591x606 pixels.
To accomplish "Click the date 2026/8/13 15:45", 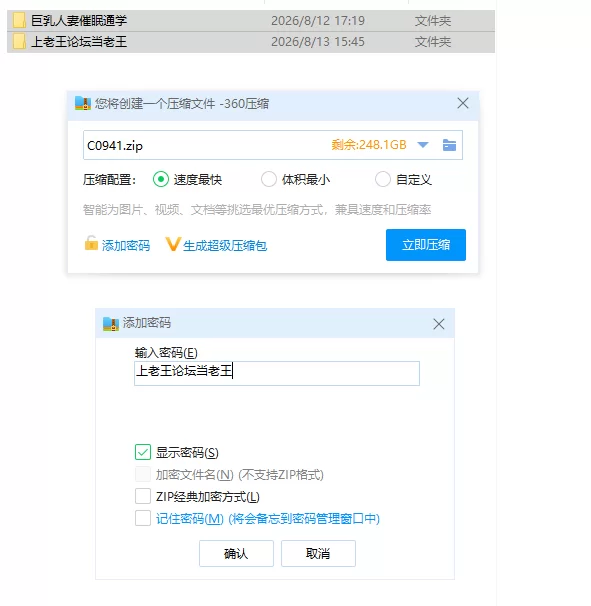I will point(318,42).
